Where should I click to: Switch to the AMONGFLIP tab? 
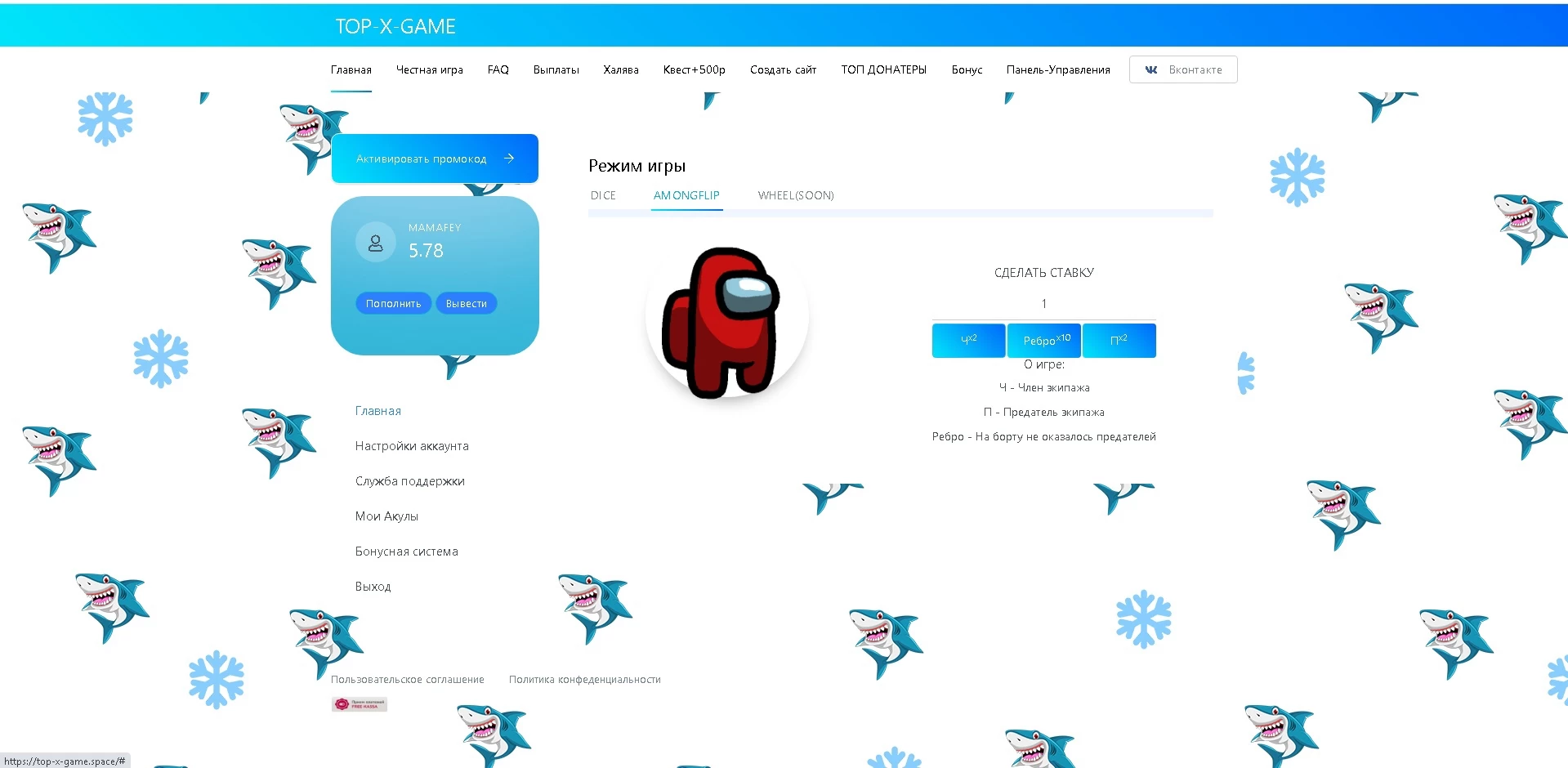click(x=686, y=195)
